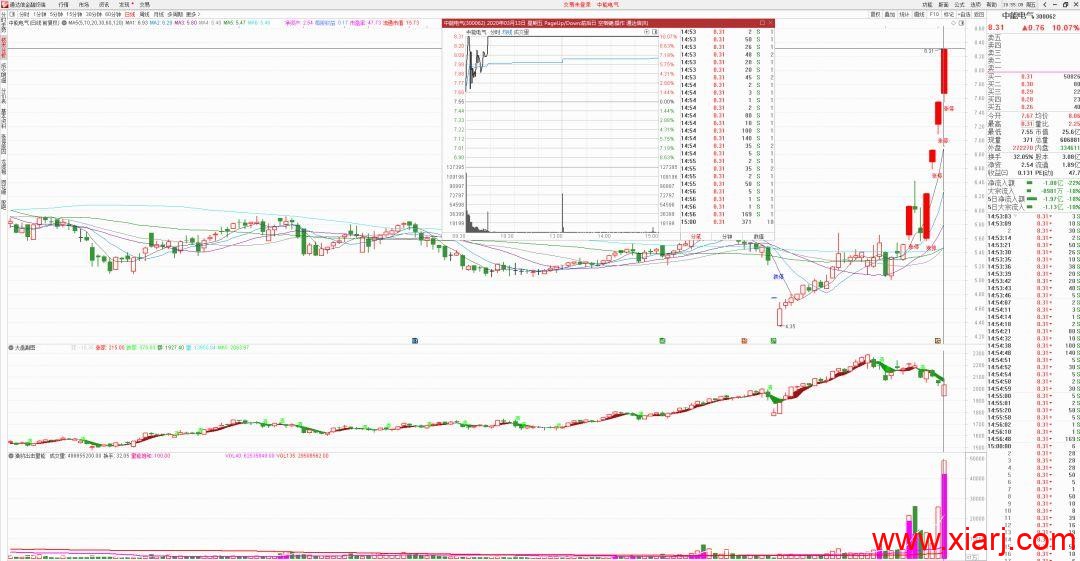Click the diamond icon at chart top right

(x=953, y=23)
